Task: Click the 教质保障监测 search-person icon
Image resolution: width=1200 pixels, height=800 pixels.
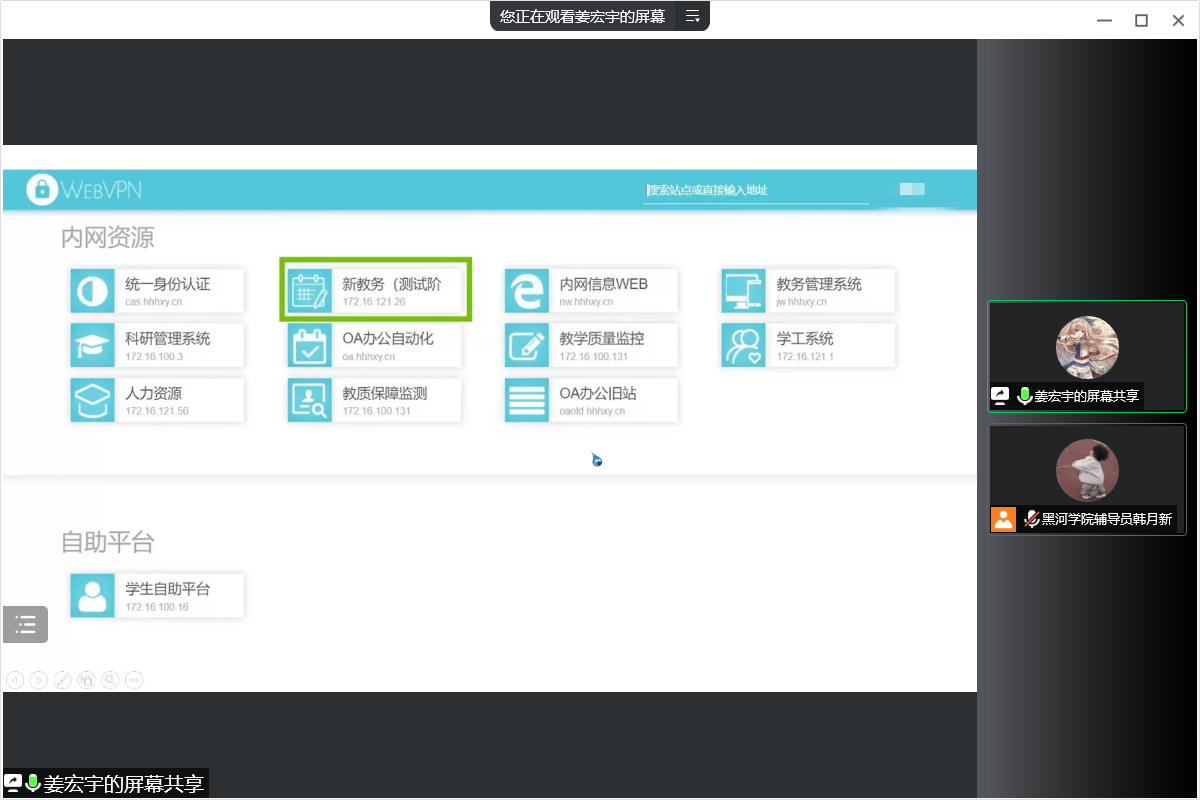Action: (309, 400)
